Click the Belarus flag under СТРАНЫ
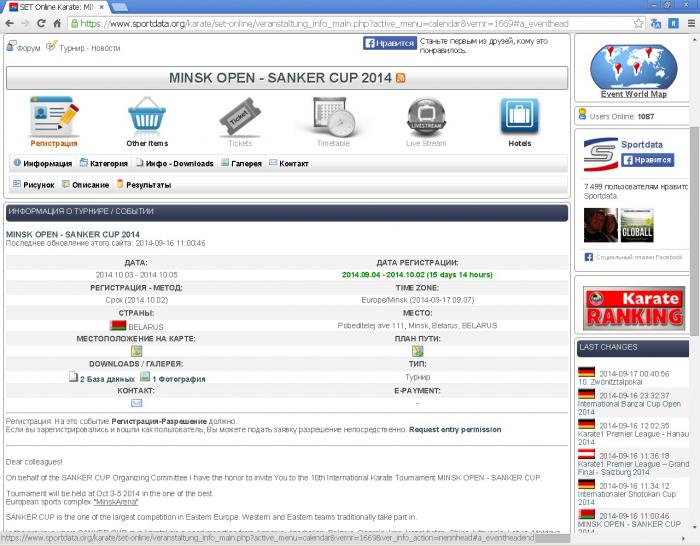 point(118,325)
